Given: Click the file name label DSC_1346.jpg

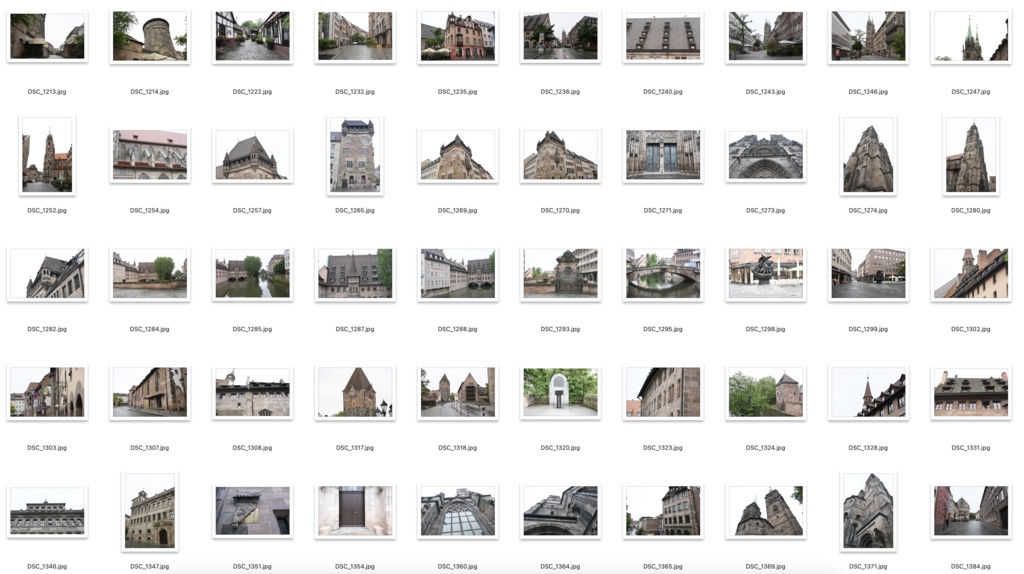Looking at the screenshot, I should [x=47, y=567].
